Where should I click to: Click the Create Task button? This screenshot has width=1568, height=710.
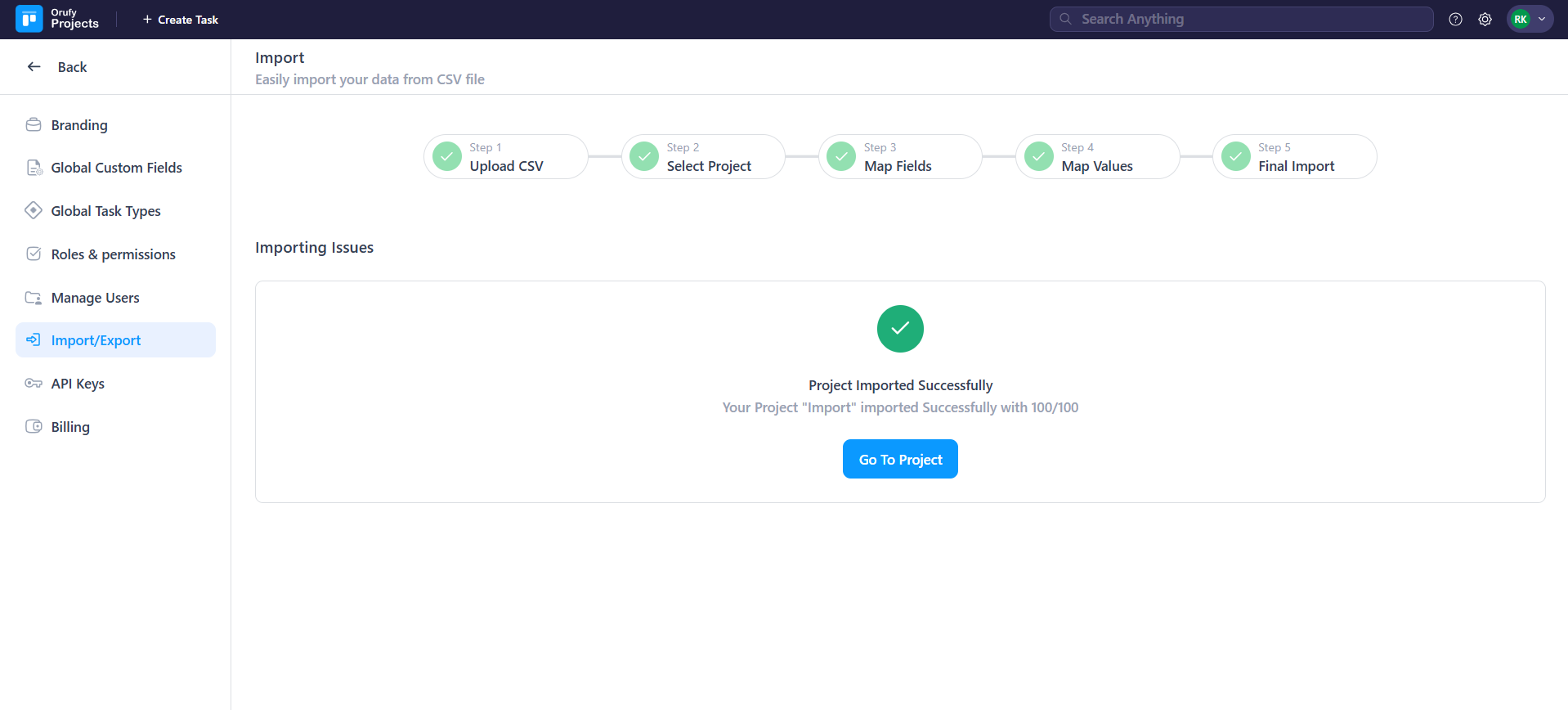[181, 20]
